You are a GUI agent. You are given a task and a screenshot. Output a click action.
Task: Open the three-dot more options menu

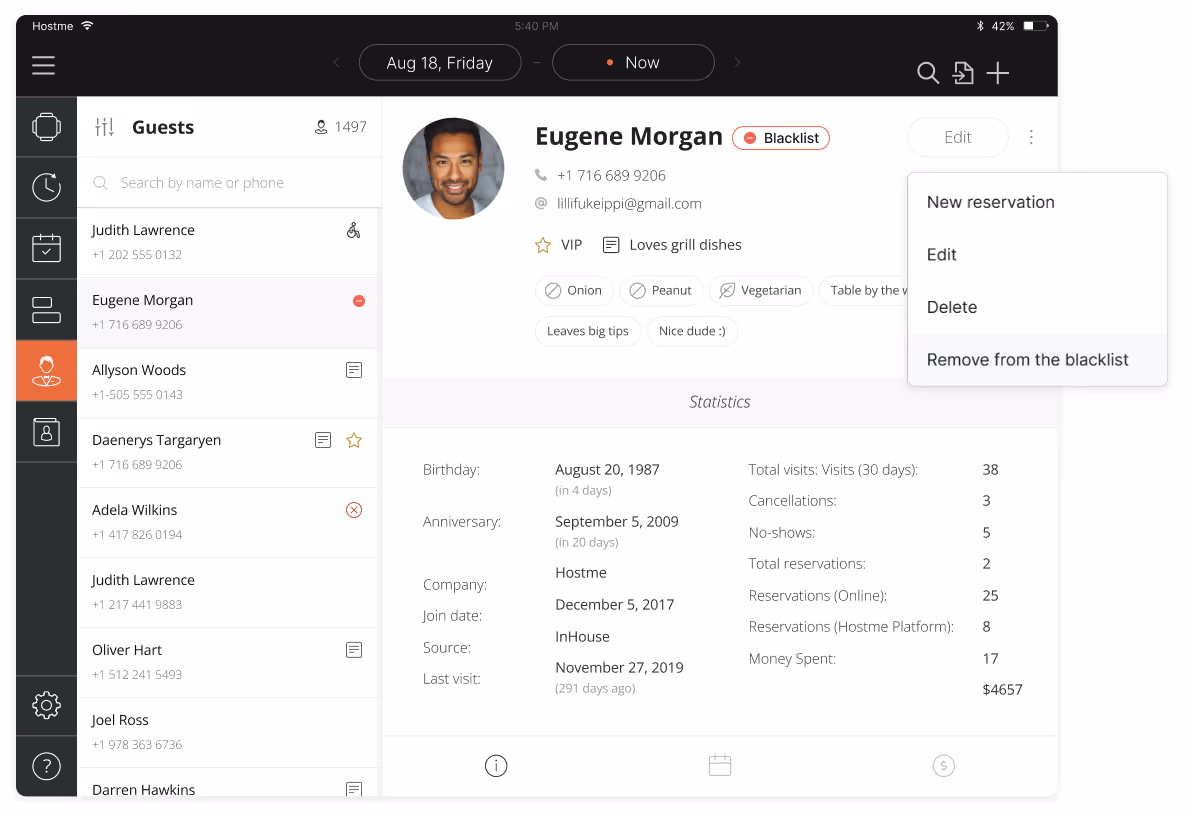tap(1031, 137)
